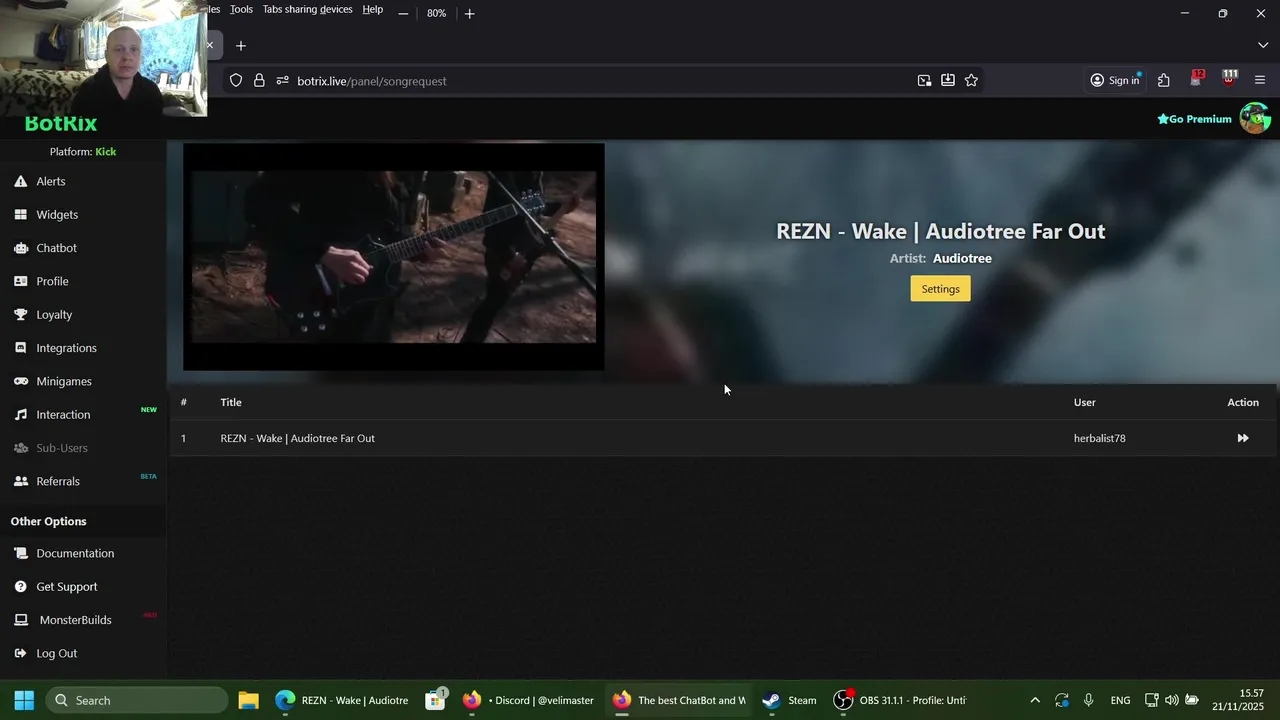Expand the list all tabs chevron

pos(1262,46)
